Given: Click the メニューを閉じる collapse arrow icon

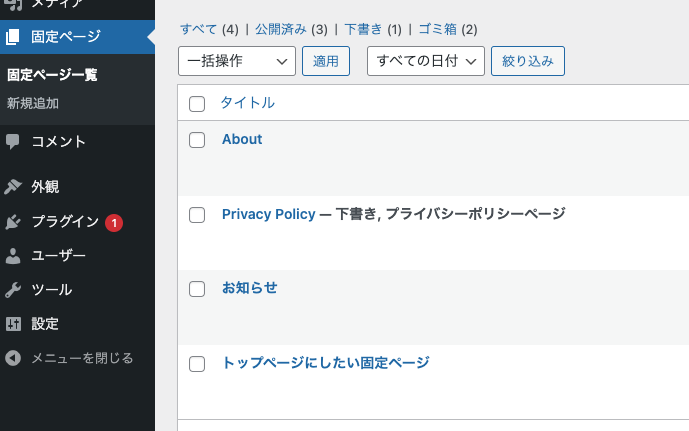Looking at the screenshot, I should click(13, 358).
